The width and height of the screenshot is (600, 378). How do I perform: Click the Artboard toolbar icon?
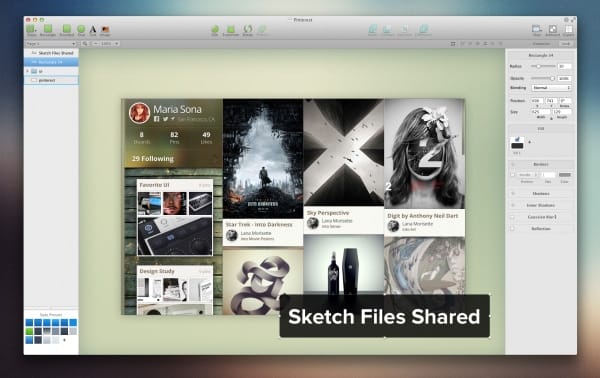(553, 29)
